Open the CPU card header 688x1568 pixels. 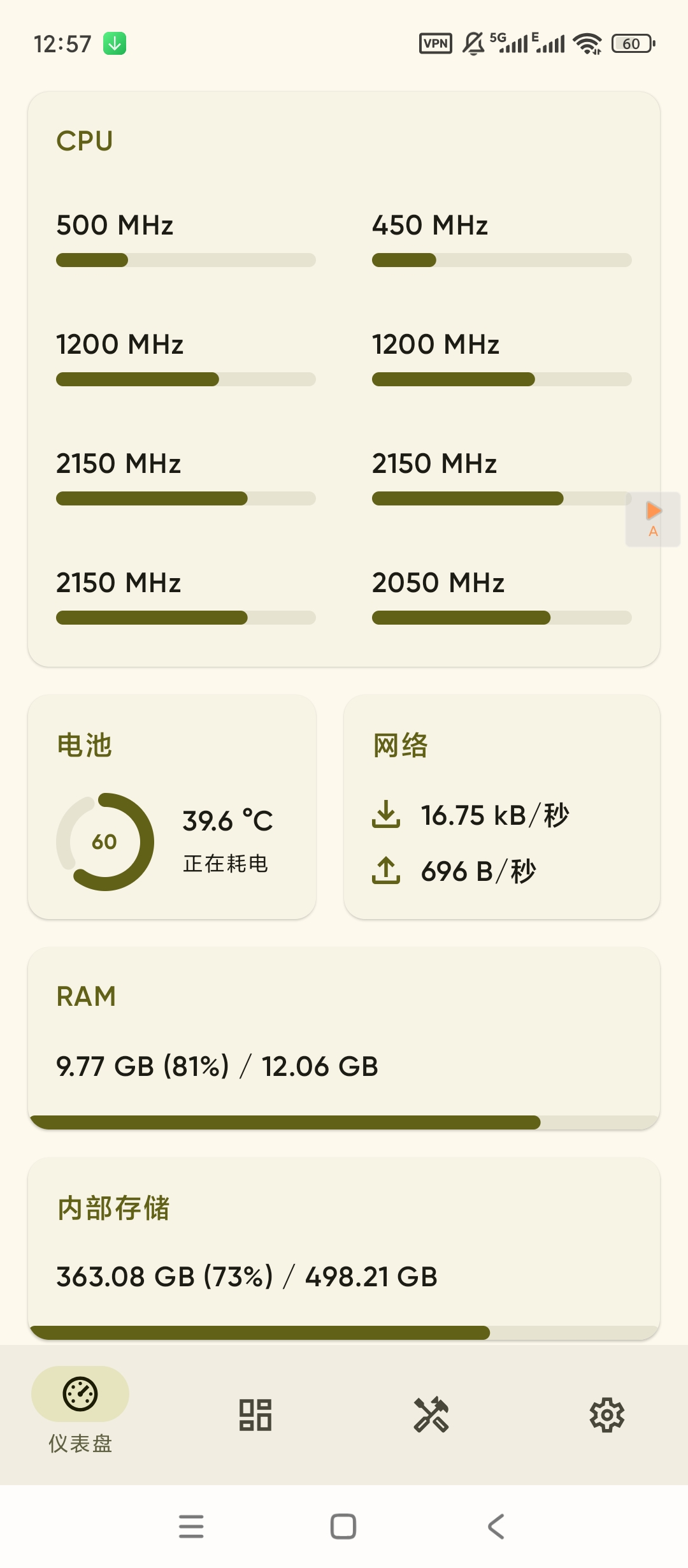85,141
